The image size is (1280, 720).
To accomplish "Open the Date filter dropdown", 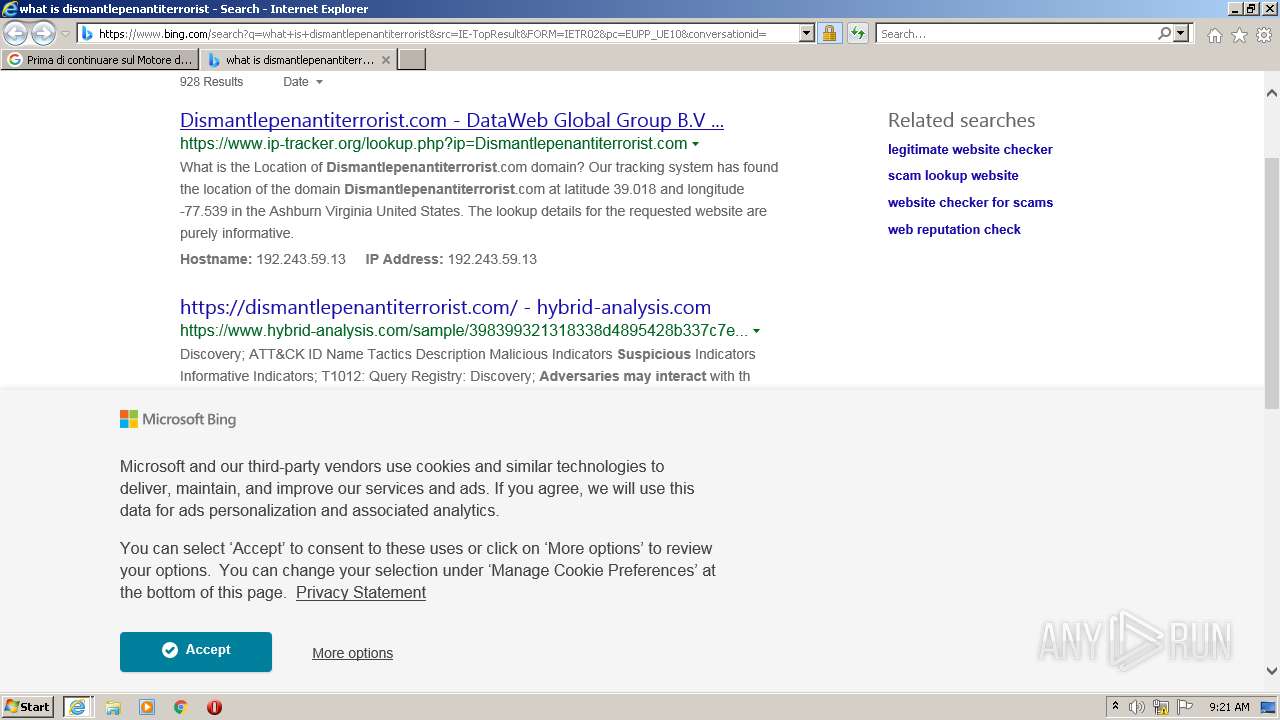I will pos(302,82).
